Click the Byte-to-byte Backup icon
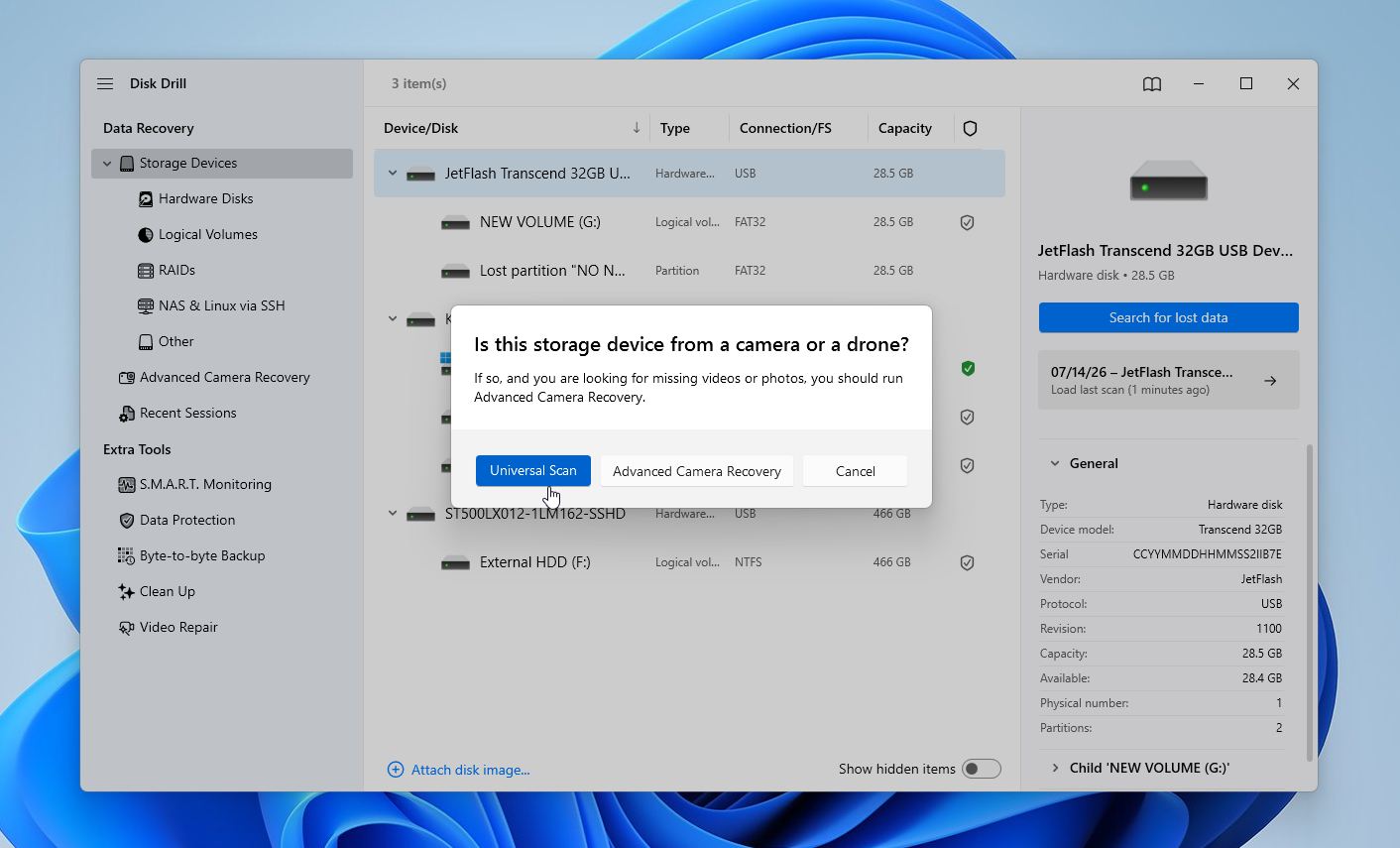This screenshot has height=848, width=1400. pyautogui.click(x=127, y=556)
